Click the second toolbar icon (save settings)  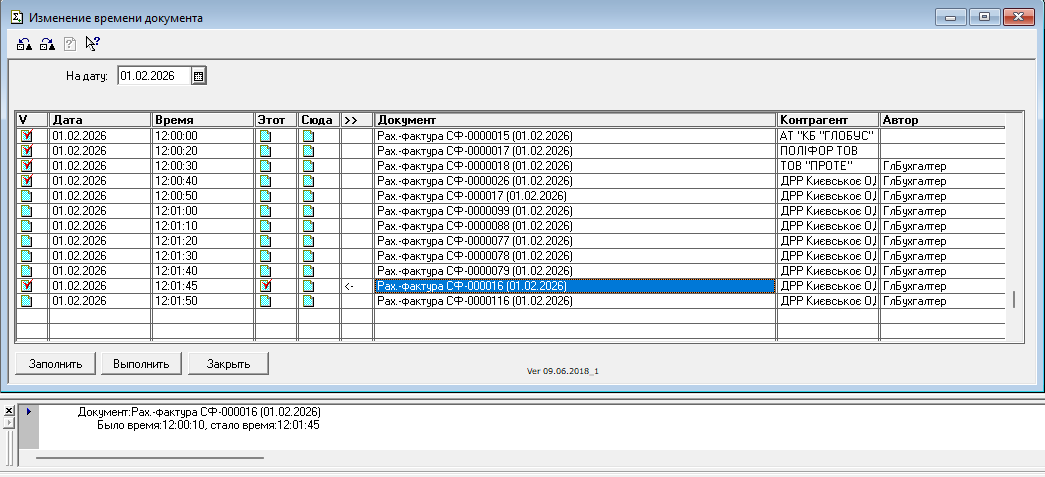47,43
